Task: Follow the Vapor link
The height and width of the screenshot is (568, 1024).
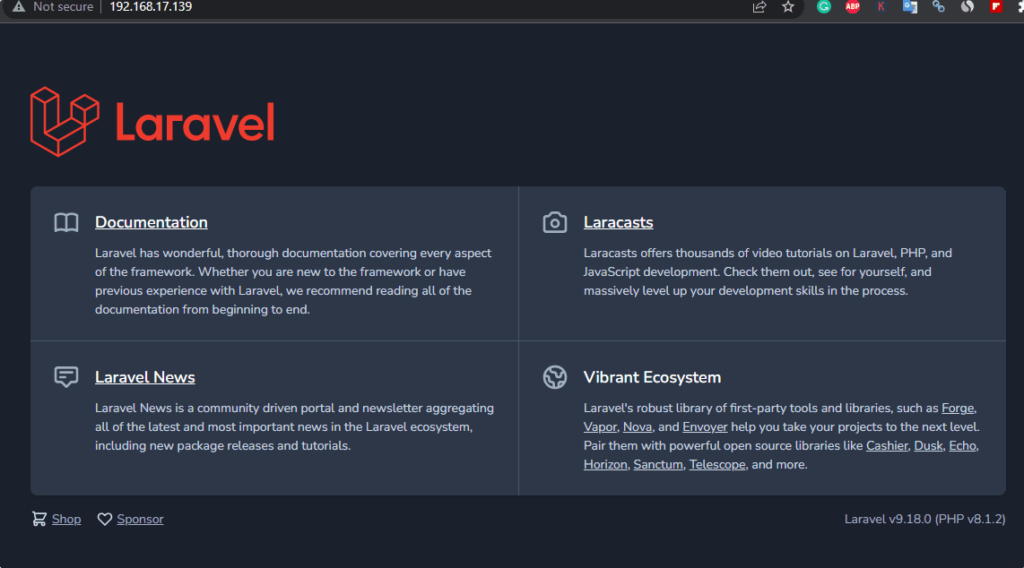Action: (600, 427)
